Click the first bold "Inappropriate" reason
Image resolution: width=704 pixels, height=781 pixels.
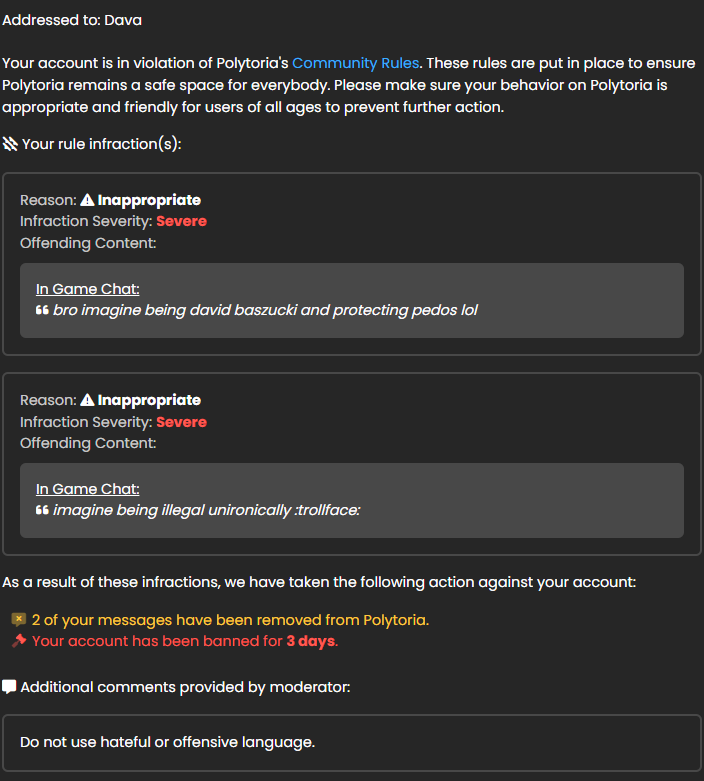(x=149, y=200)
